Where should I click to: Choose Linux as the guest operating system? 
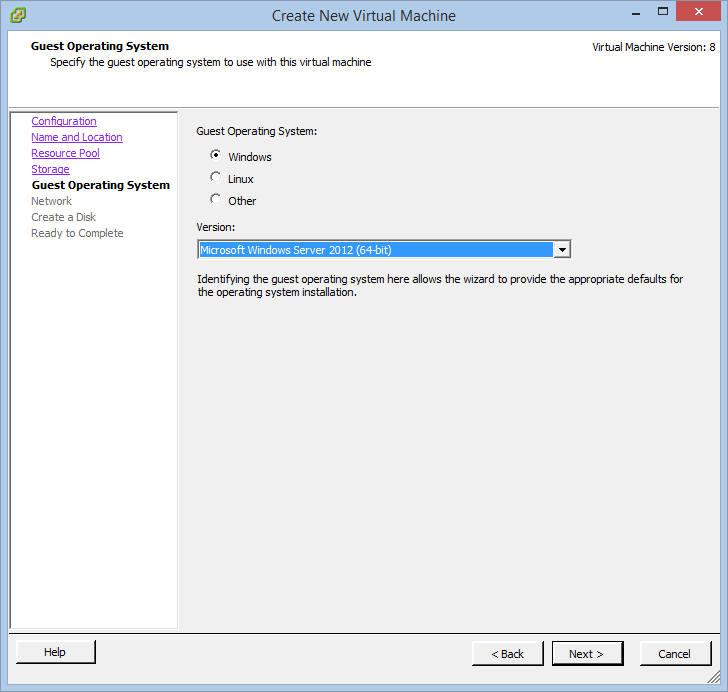pos(216,178)
